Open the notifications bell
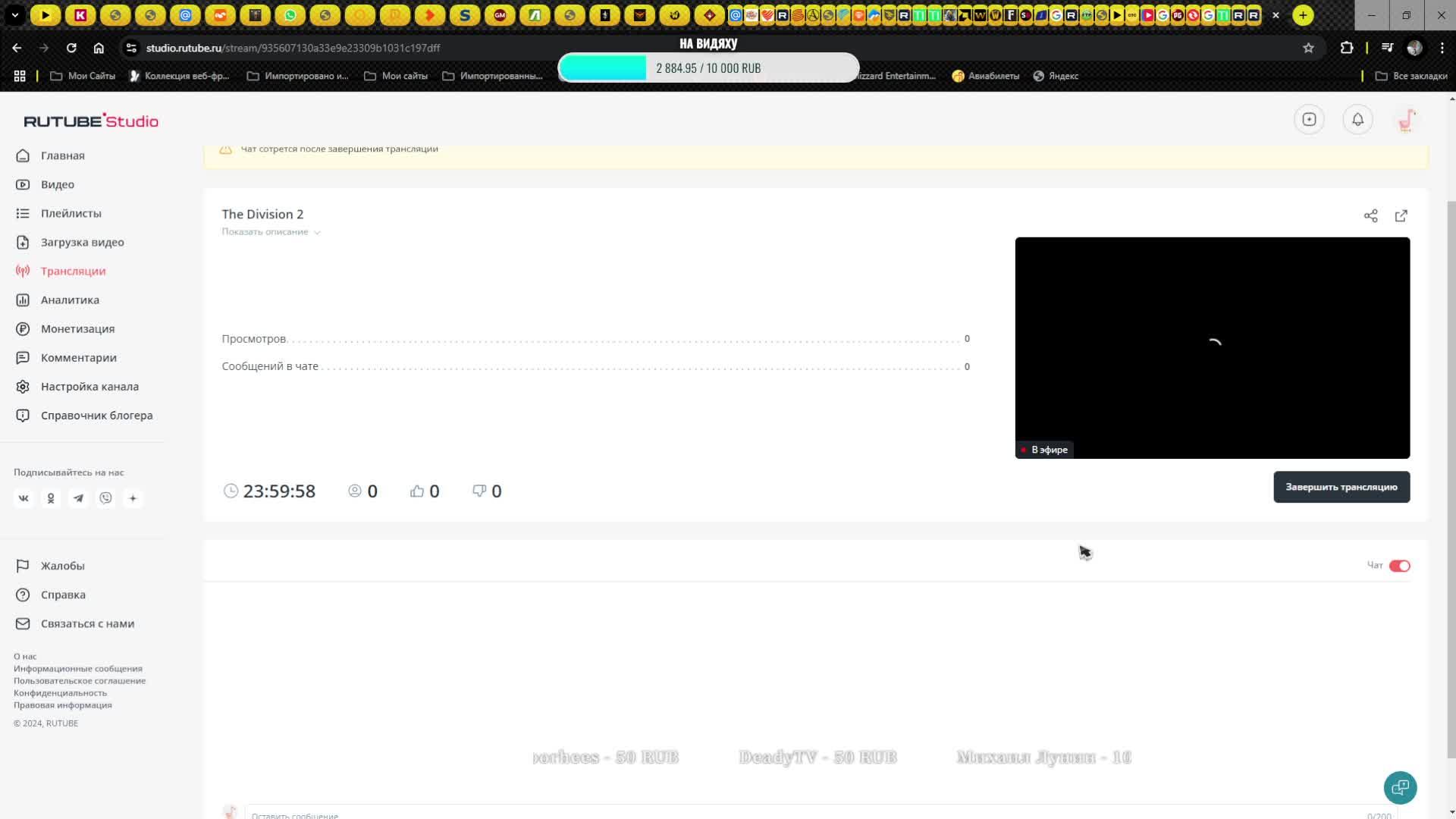 coord(1357,120)
